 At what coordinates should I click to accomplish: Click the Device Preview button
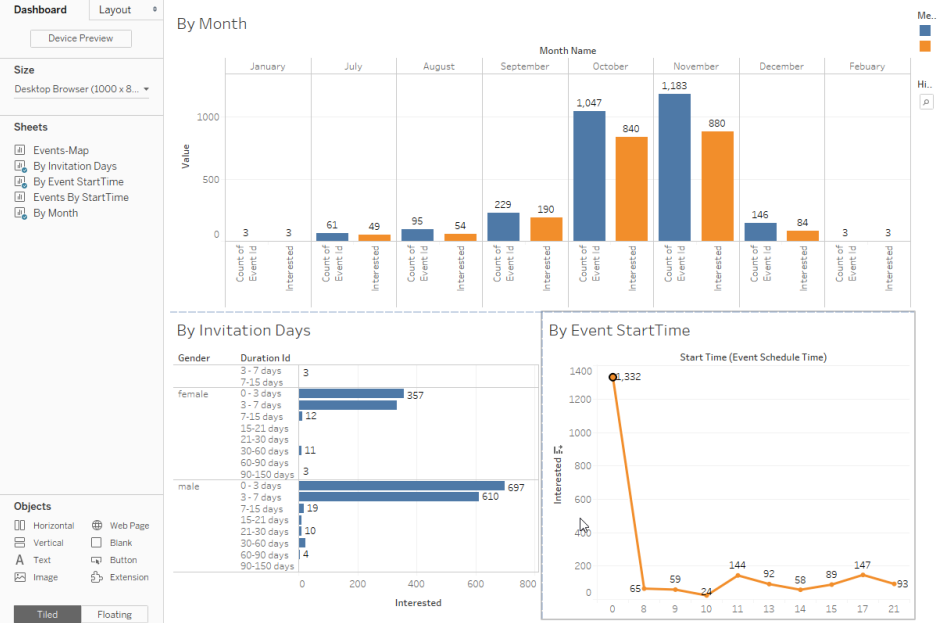click(81, 38)
